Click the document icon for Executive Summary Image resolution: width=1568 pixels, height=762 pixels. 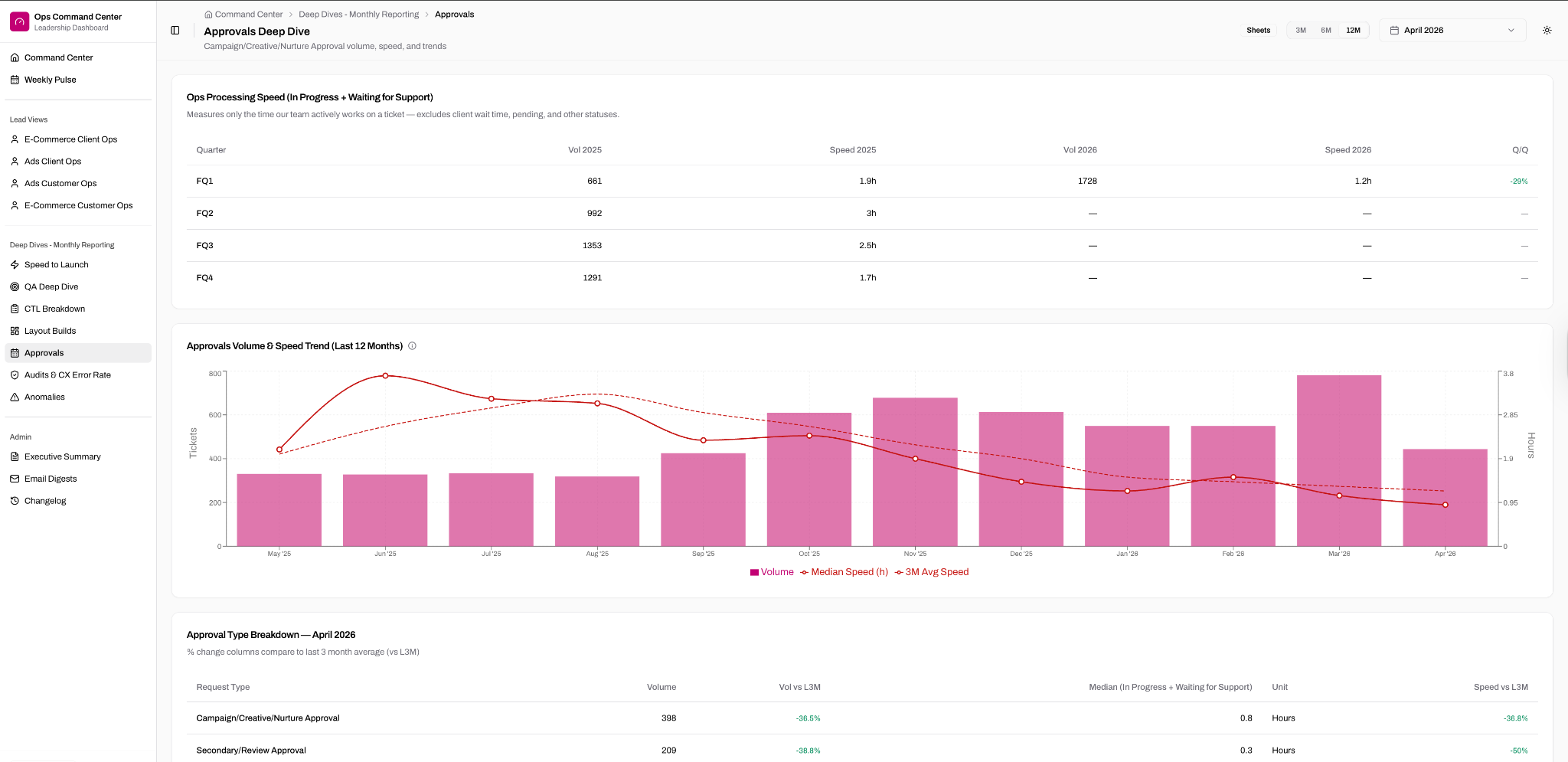pyautogui.click(x=15, y=456)
